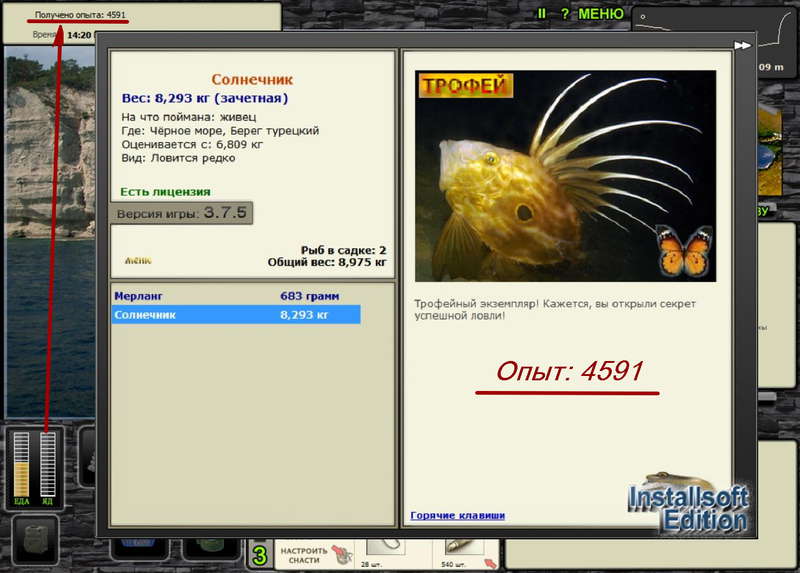
Task: Click the Трофейный экземпляр message text
Action: point(555,310)
